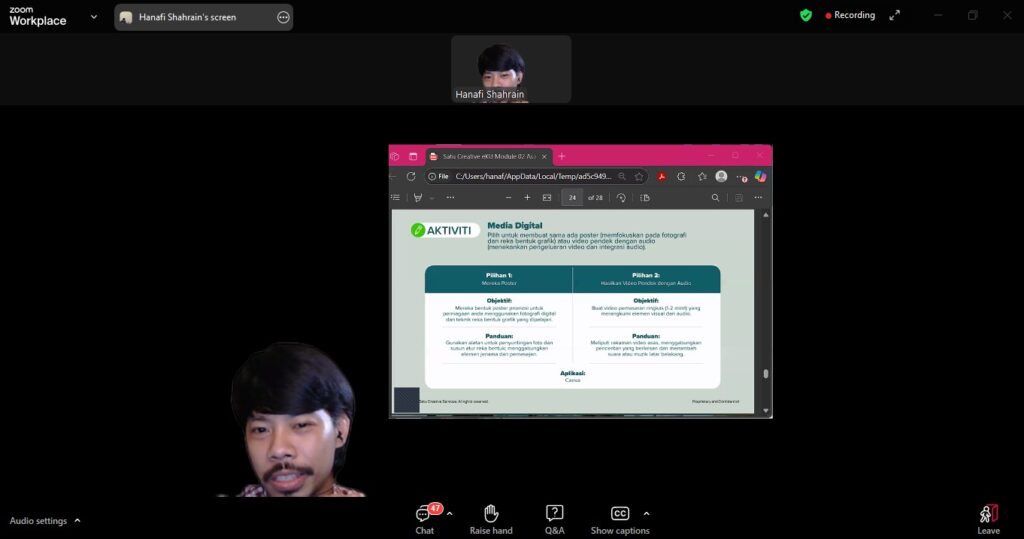Click the green encryption shield icon
Image resolution: width=1024 pixels, height=539 pixels.
pos(806,15)
